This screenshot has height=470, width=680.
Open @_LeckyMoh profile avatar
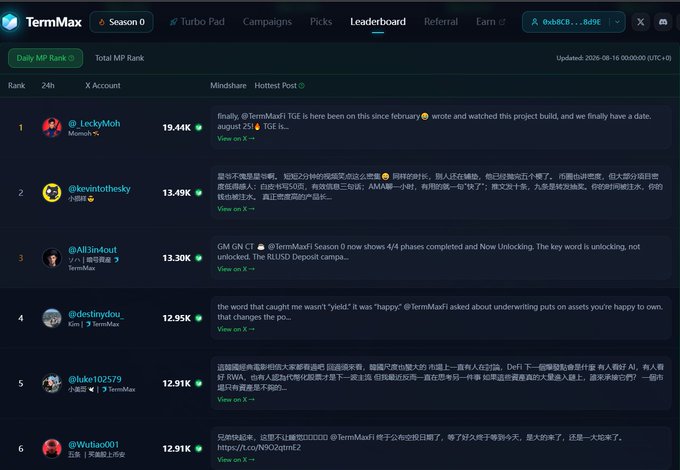[x=52, y=127]
